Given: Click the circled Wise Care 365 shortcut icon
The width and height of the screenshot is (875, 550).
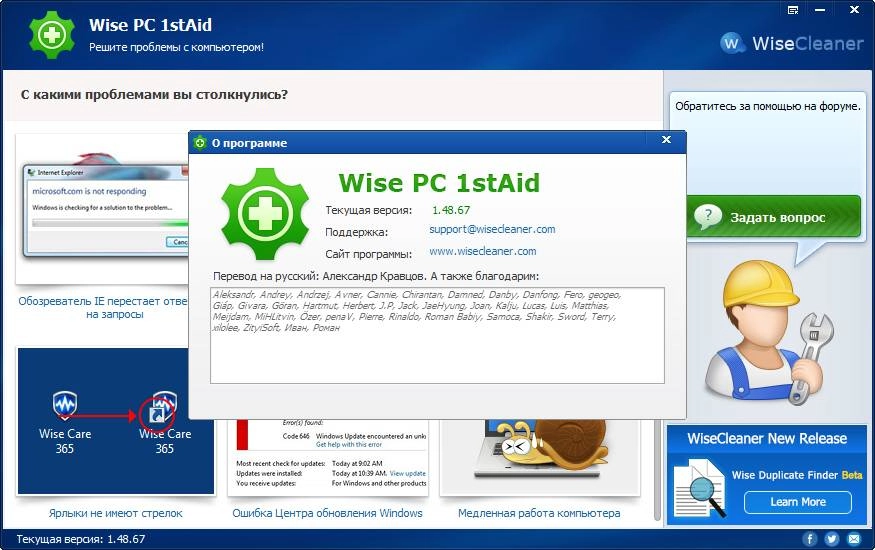Looking at the screenshot, I should click(157, 412).
